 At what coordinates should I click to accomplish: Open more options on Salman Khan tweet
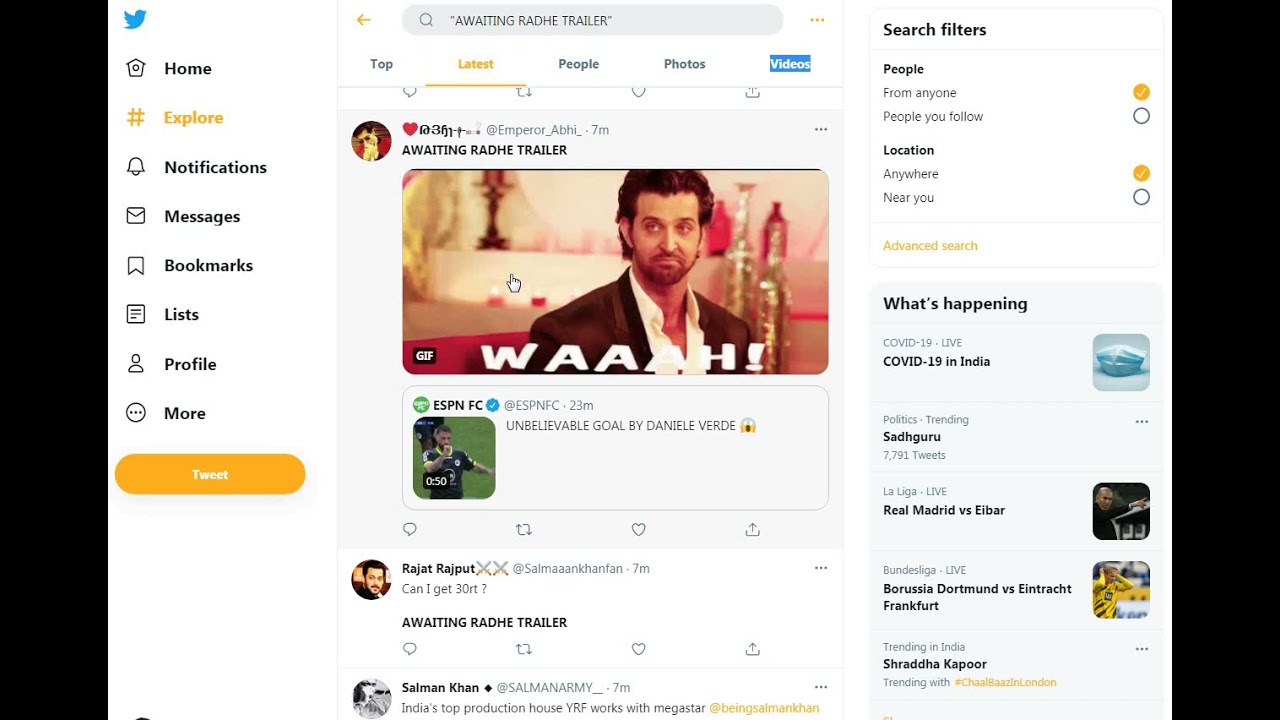pos(821,687)
